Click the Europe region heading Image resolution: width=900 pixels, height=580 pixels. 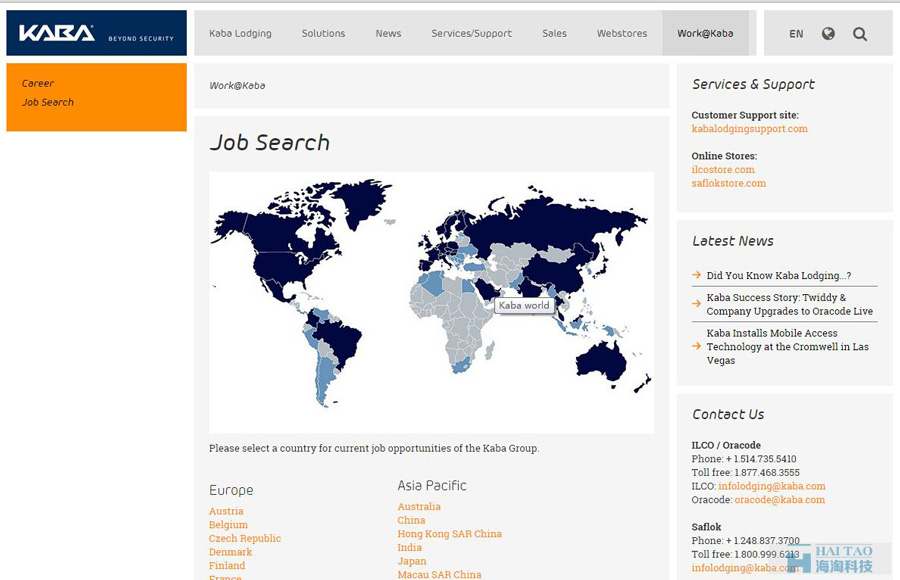coord(231,490)
